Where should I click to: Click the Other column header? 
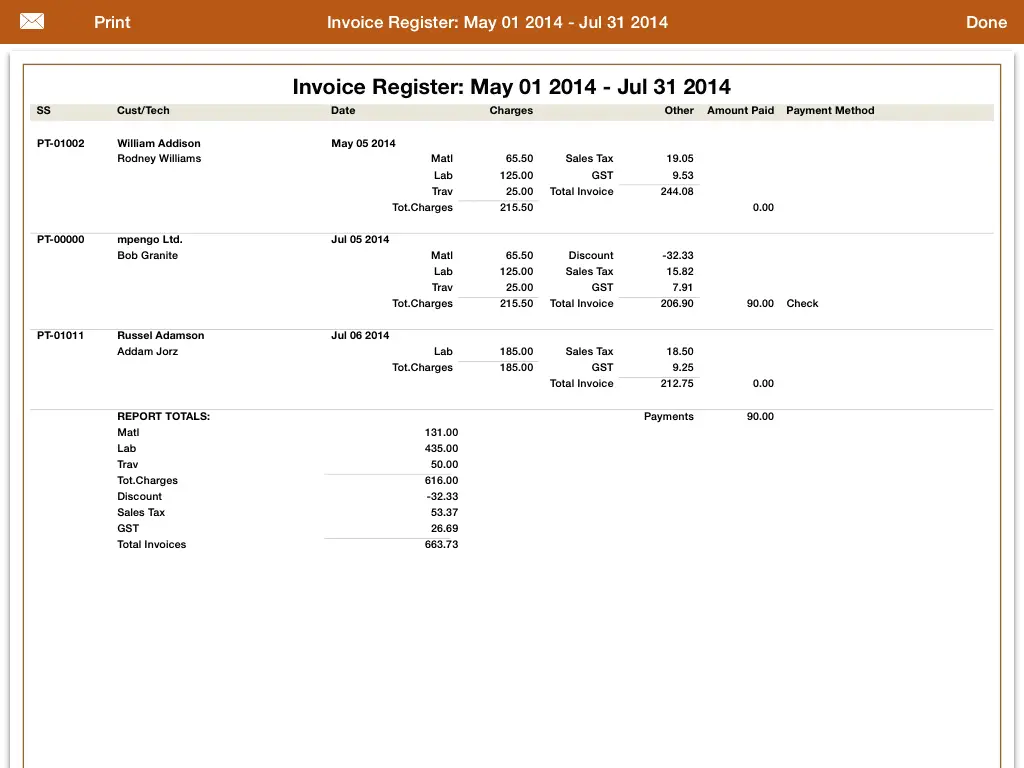(x=679, y=110)
